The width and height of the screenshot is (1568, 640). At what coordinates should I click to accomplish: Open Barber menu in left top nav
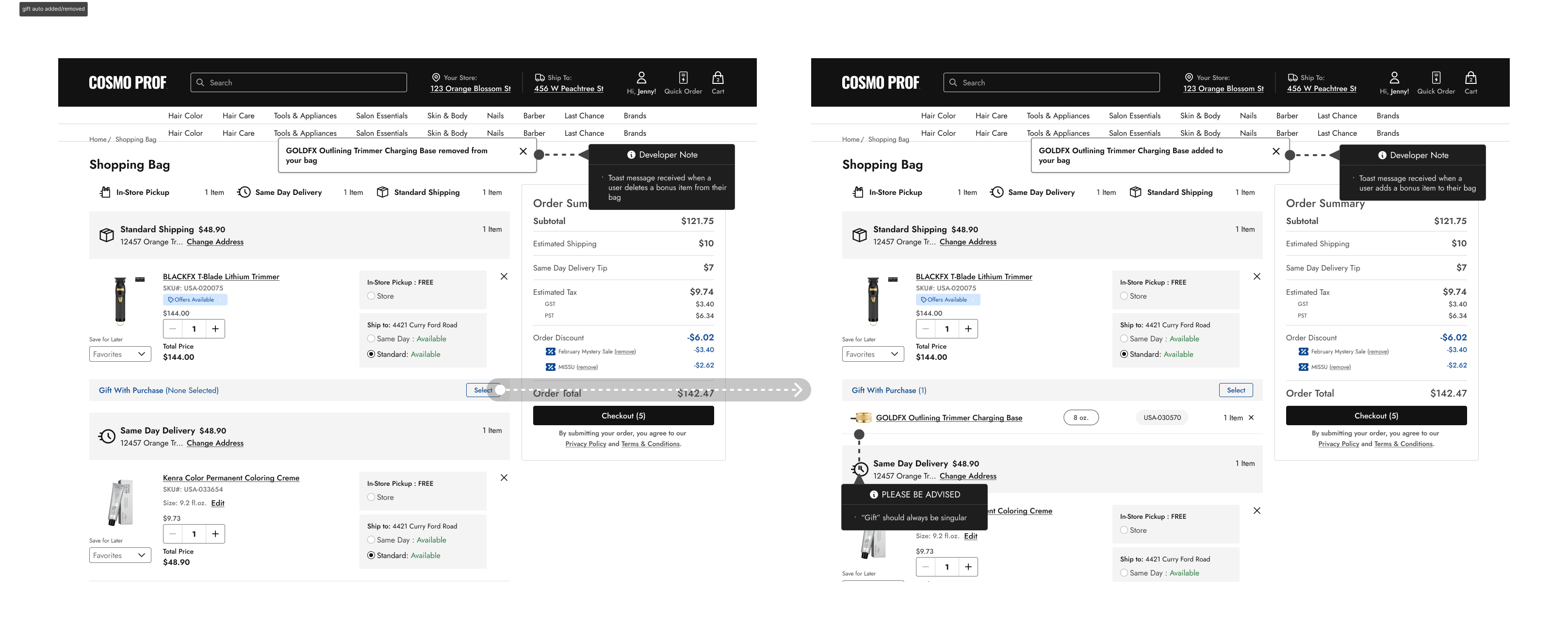[534, 115]
